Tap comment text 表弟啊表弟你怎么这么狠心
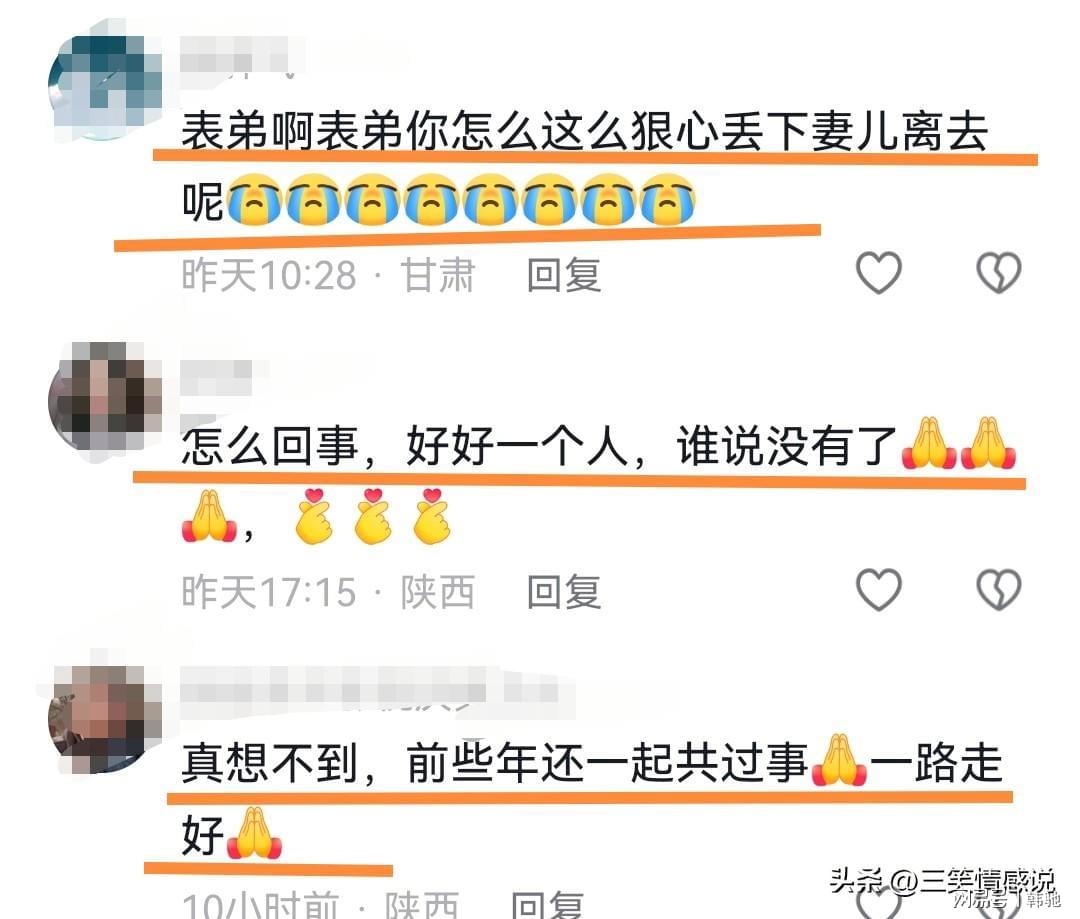Screen dimensions: 1080x919 pos(585,131)
